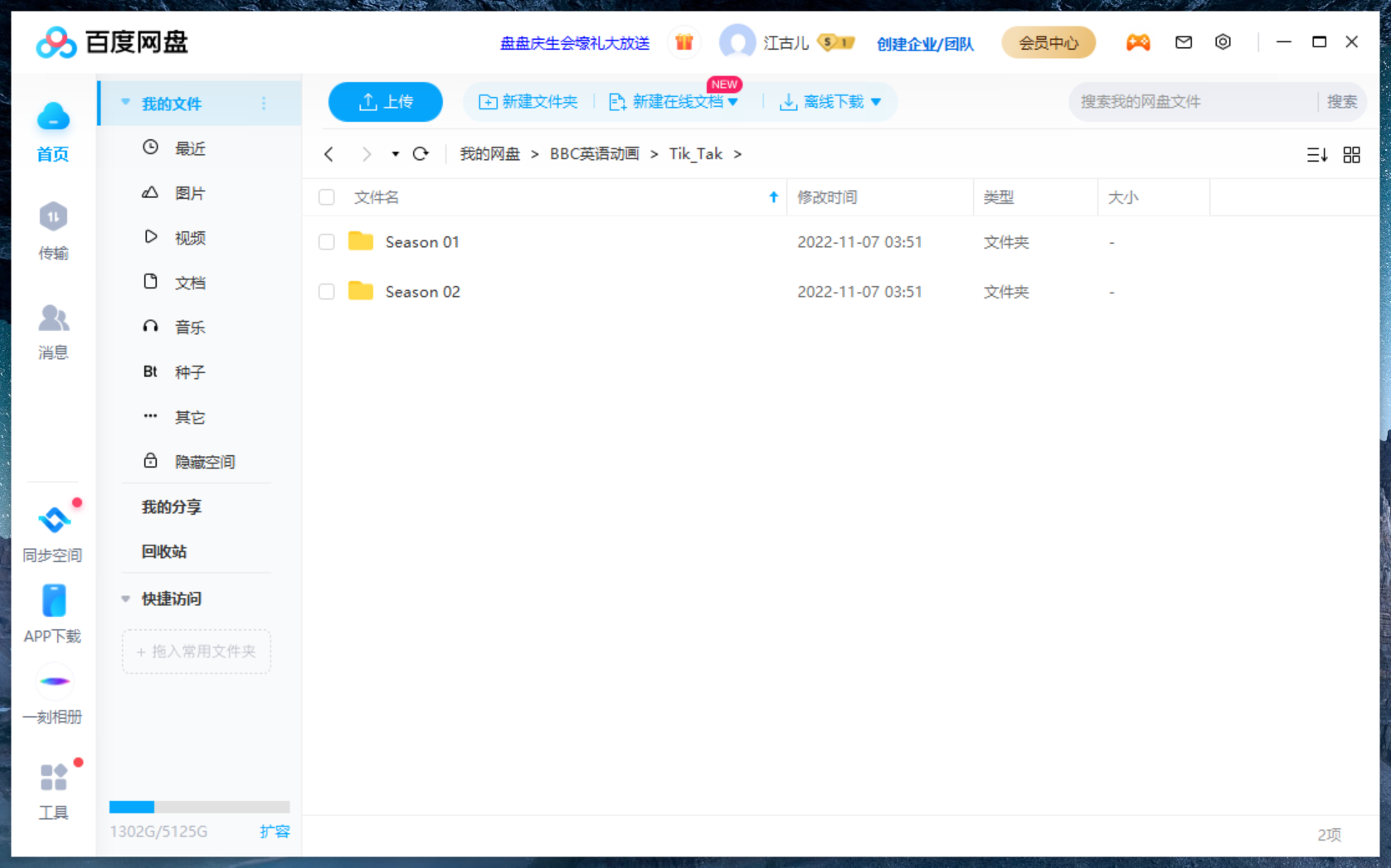Viewport: 1391px width, 868px height.
Task: Click the 扩容 expand storage link
Action: (x=275, y=832)
